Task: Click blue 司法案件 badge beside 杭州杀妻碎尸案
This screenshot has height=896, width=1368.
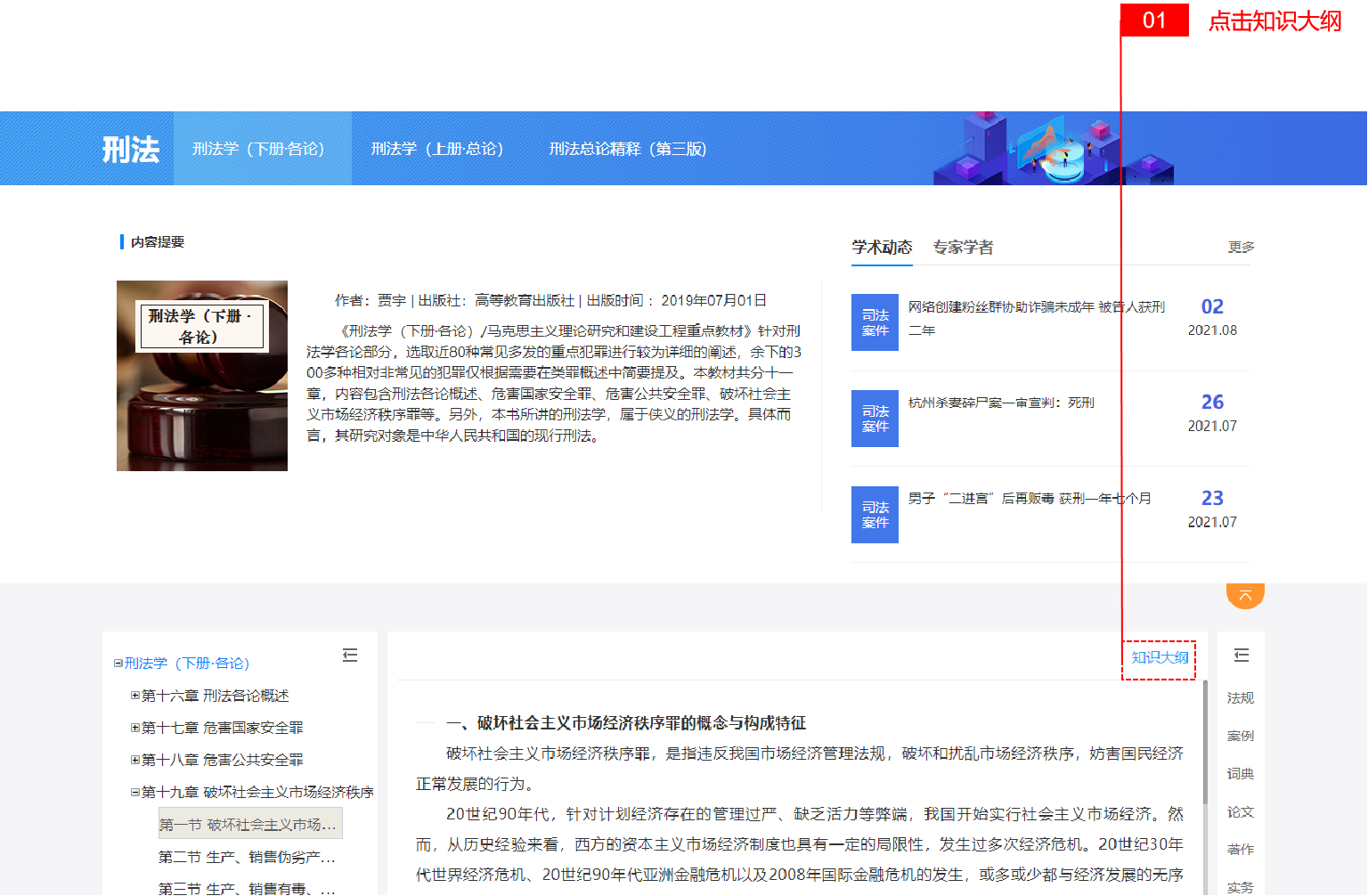Action: pos(875,419)
